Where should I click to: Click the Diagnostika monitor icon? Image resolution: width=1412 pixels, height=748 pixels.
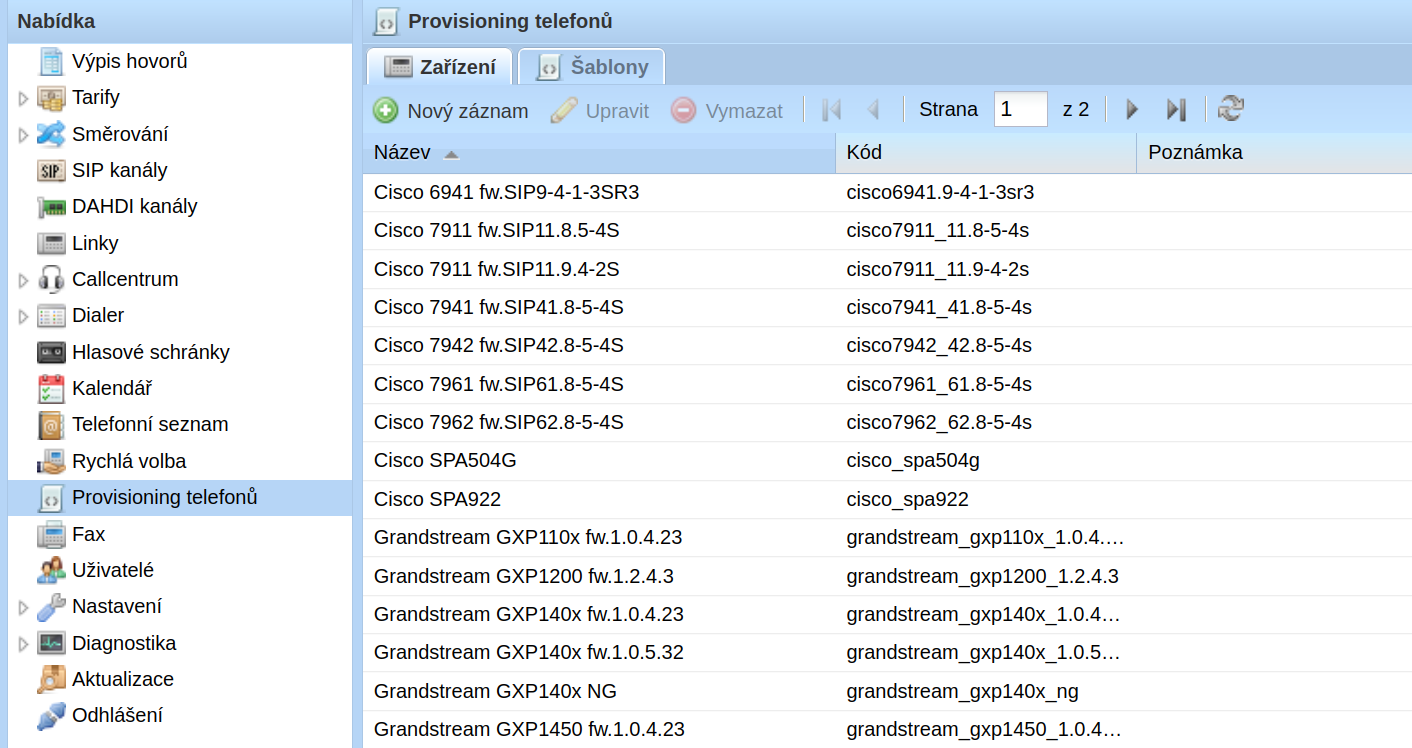[51, 643]
